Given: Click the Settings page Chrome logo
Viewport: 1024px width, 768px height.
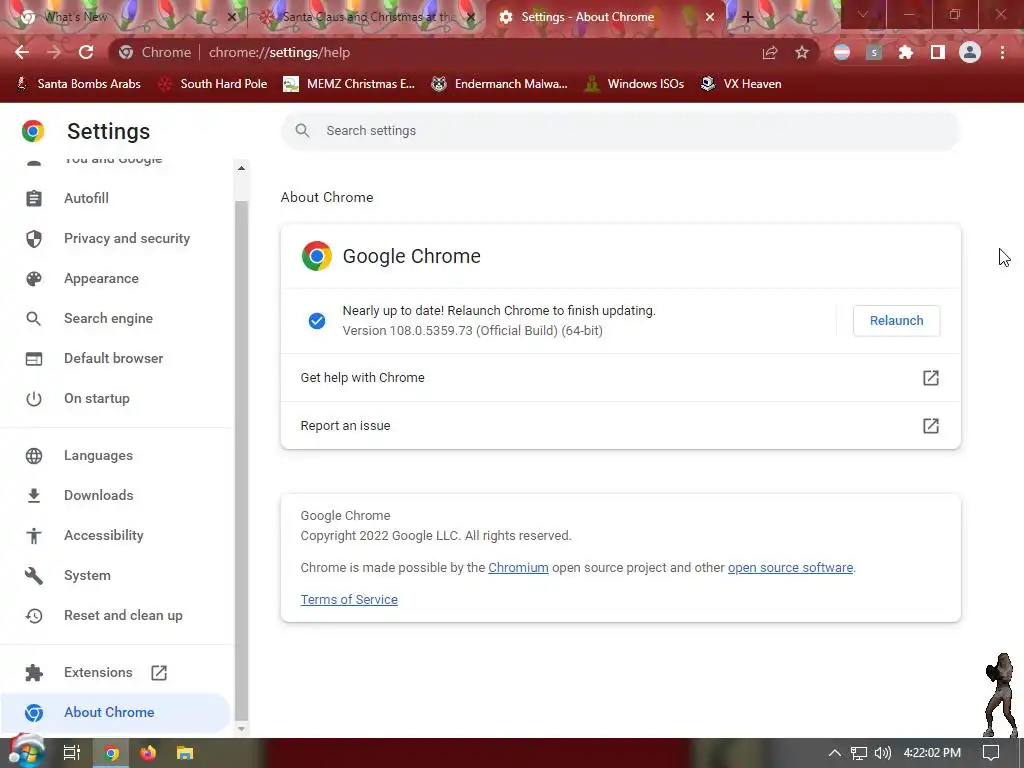Looking at the screenshot, I should (33, 131).
